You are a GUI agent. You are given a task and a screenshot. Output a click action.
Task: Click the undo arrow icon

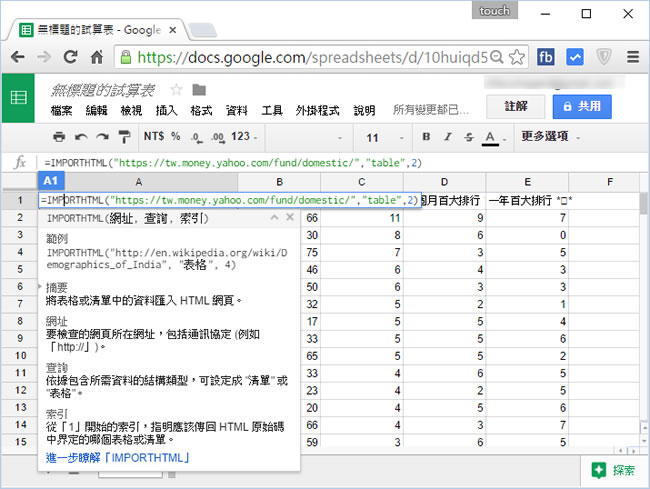click(x=80, y=136)
